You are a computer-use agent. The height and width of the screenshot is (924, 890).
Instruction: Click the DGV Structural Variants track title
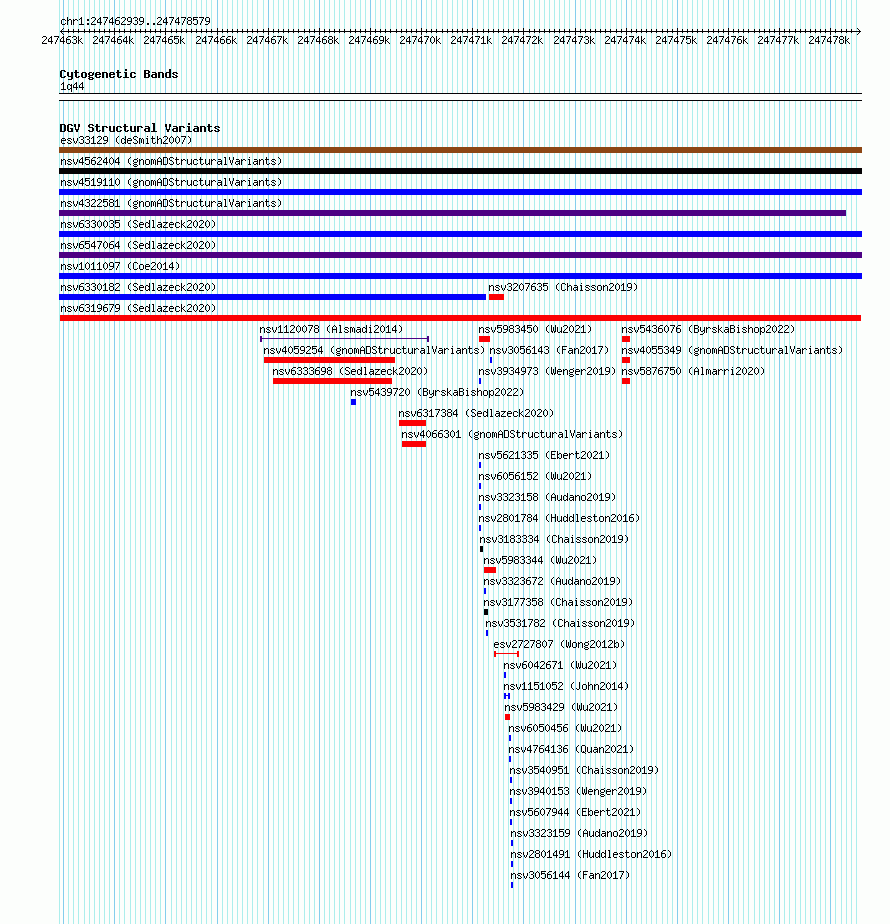pos(140,128)
